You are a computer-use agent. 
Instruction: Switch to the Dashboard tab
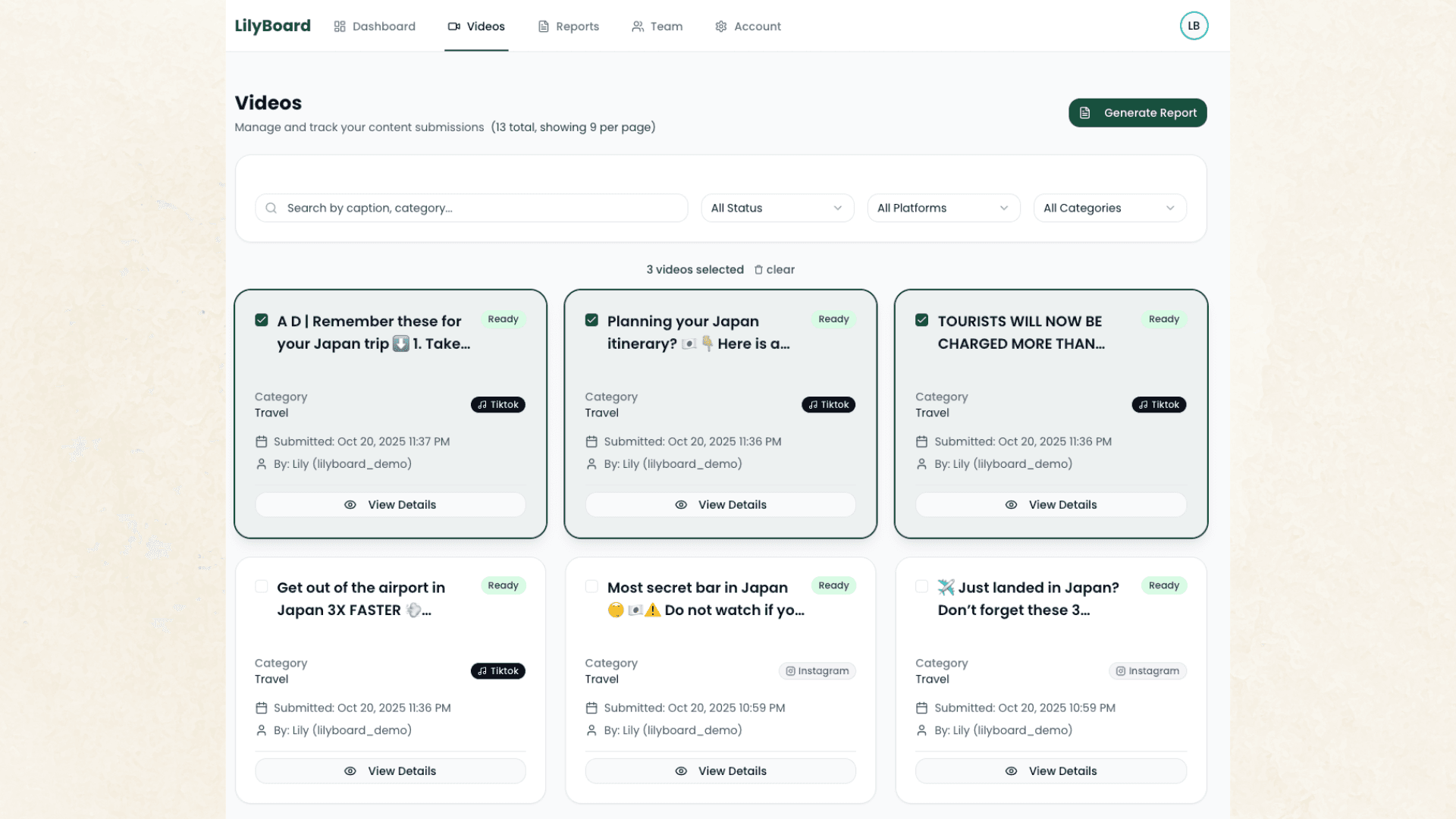(375, 27)
